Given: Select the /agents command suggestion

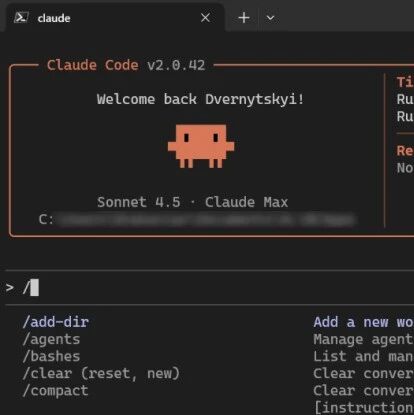Looking at the screenshot, I should pyautogui.click(x=51, y=339).
